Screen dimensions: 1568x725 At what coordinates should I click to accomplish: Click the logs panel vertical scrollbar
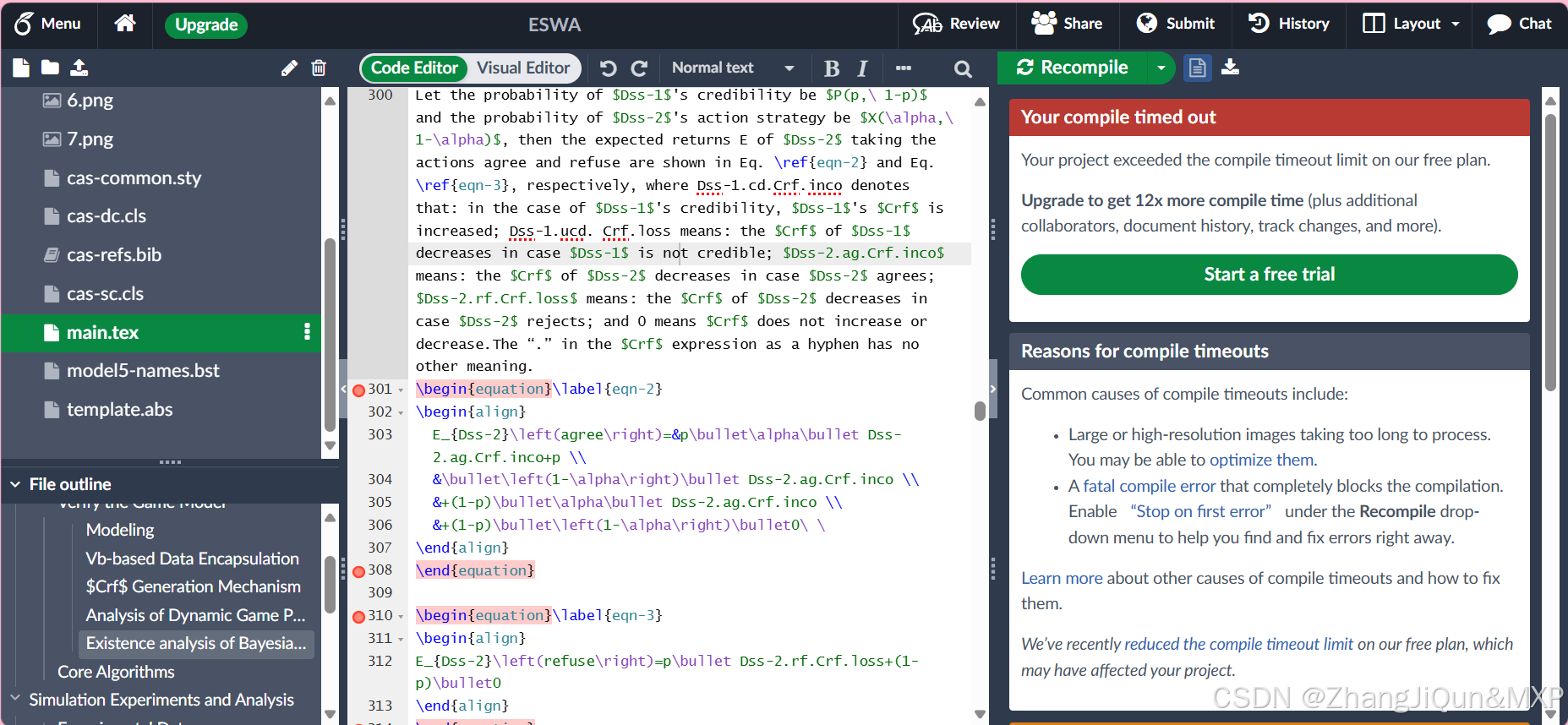tap(1550, 253)
